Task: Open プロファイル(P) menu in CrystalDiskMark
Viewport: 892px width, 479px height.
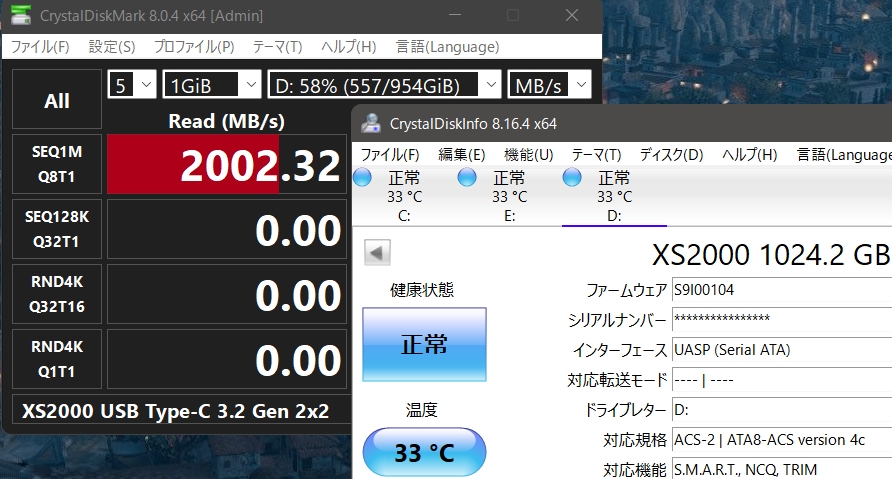Action: tap(194, 47)
